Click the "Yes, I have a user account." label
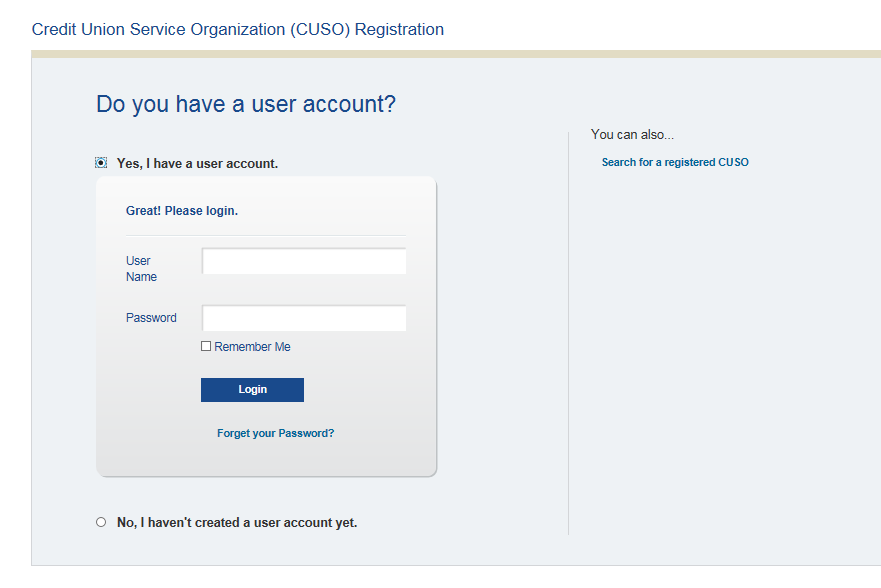The image size is (881, 588). (197, 163)
